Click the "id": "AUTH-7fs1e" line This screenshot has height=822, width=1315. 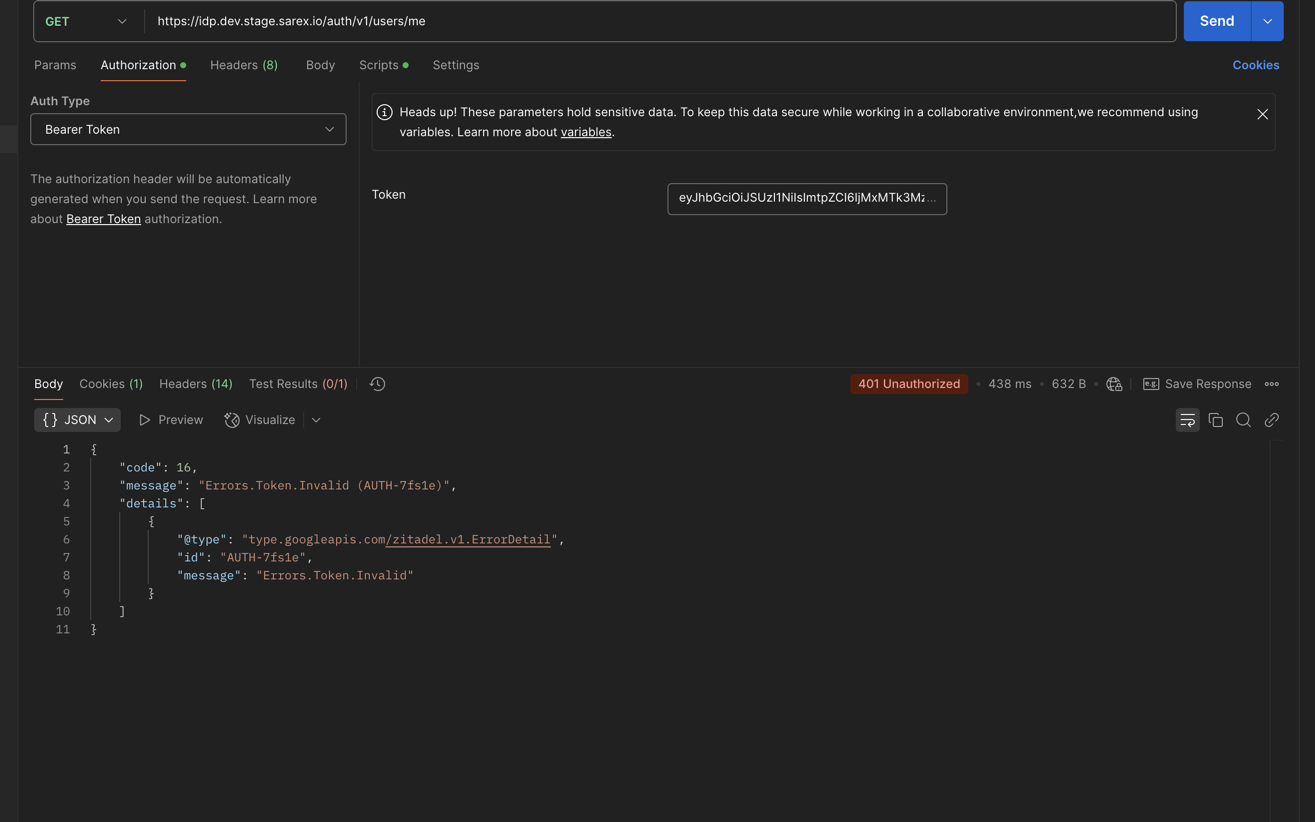[245, 558]
